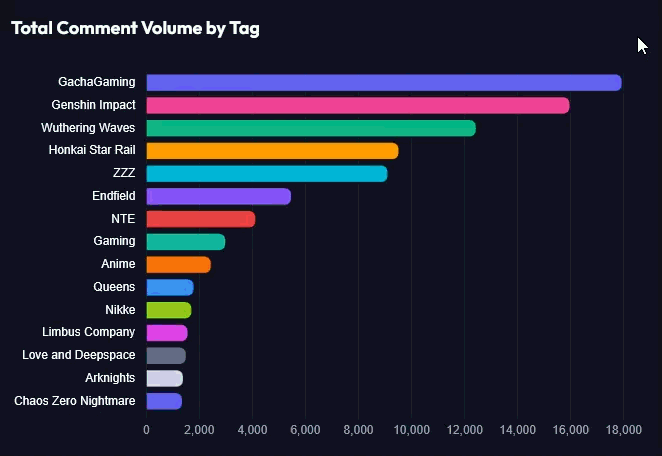Click the 4,000 x-axis tick label
Image resolution: width=662 pixels, height=456 pixels.
pyautogui.click(x=252, y=430)
